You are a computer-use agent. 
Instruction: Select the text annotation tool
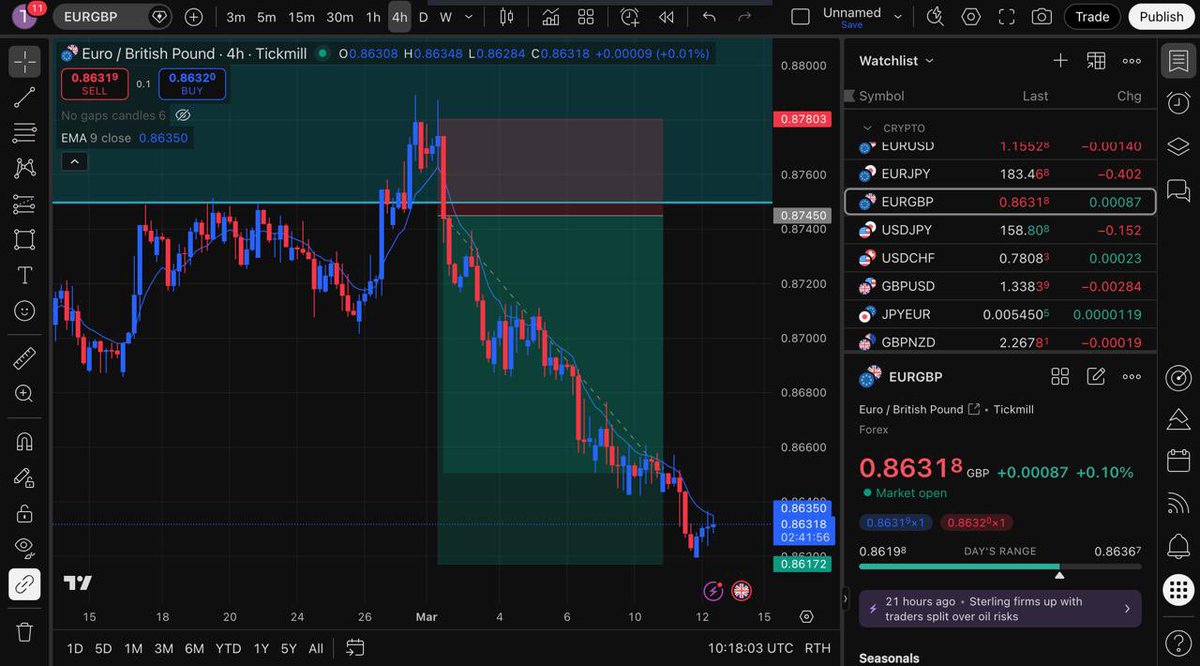[x=25, y=275]
